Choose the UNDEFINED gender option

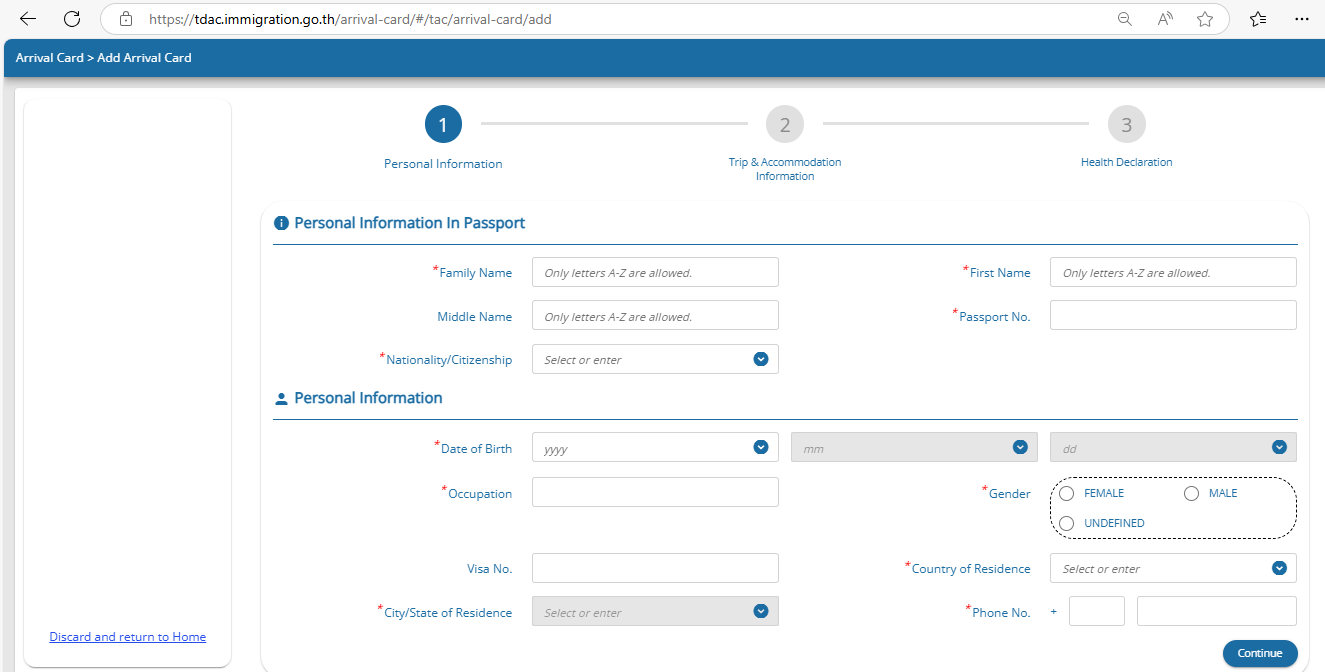(x=1067, y=524)
